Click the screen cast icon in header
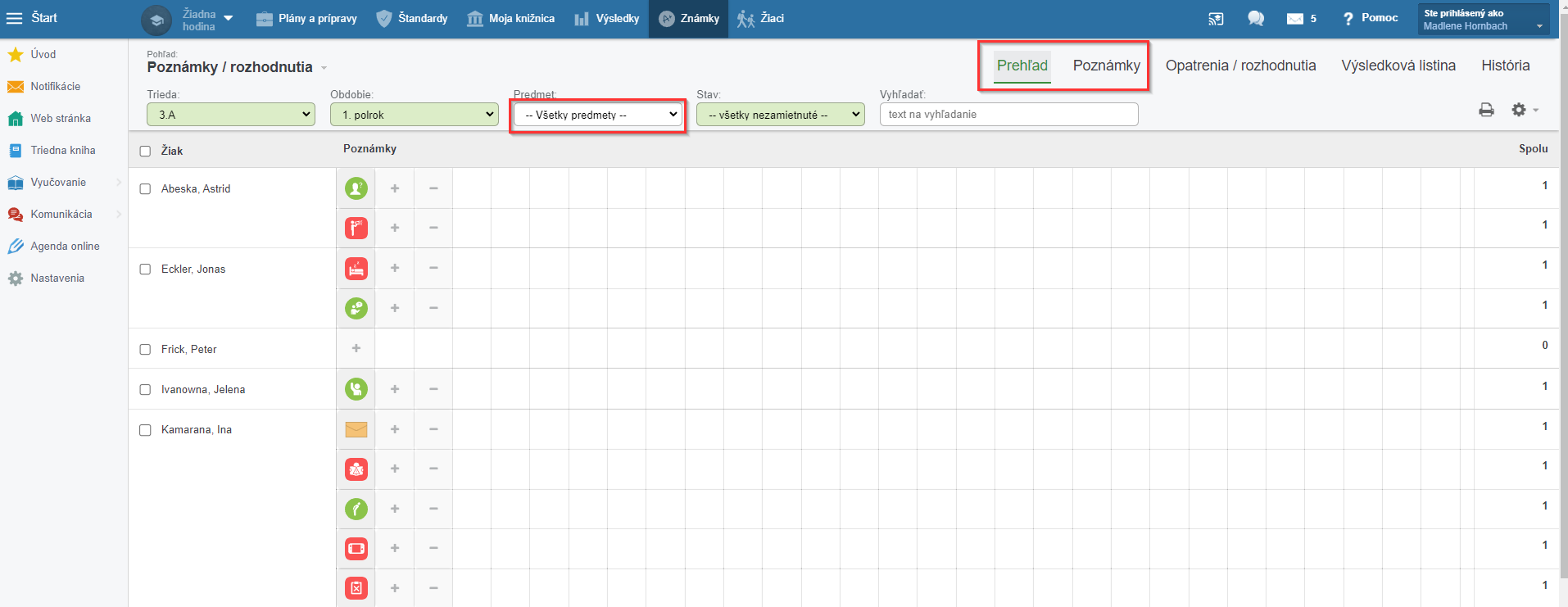This screenshot has width=1568, height=607. [x=1216, y=19]
